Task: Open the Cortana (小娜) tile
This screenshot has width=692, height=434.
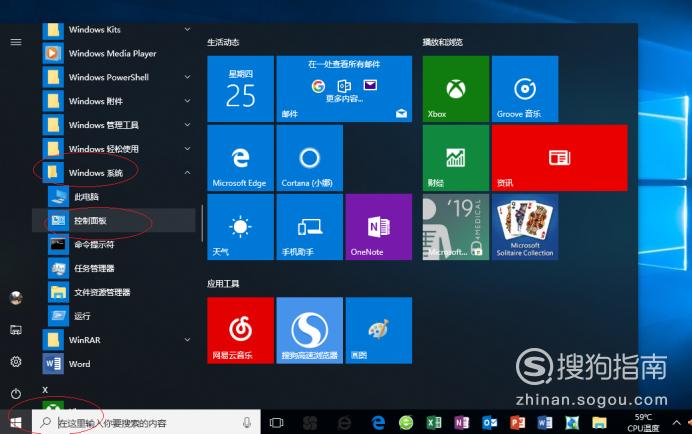Action: click(310, 158)
